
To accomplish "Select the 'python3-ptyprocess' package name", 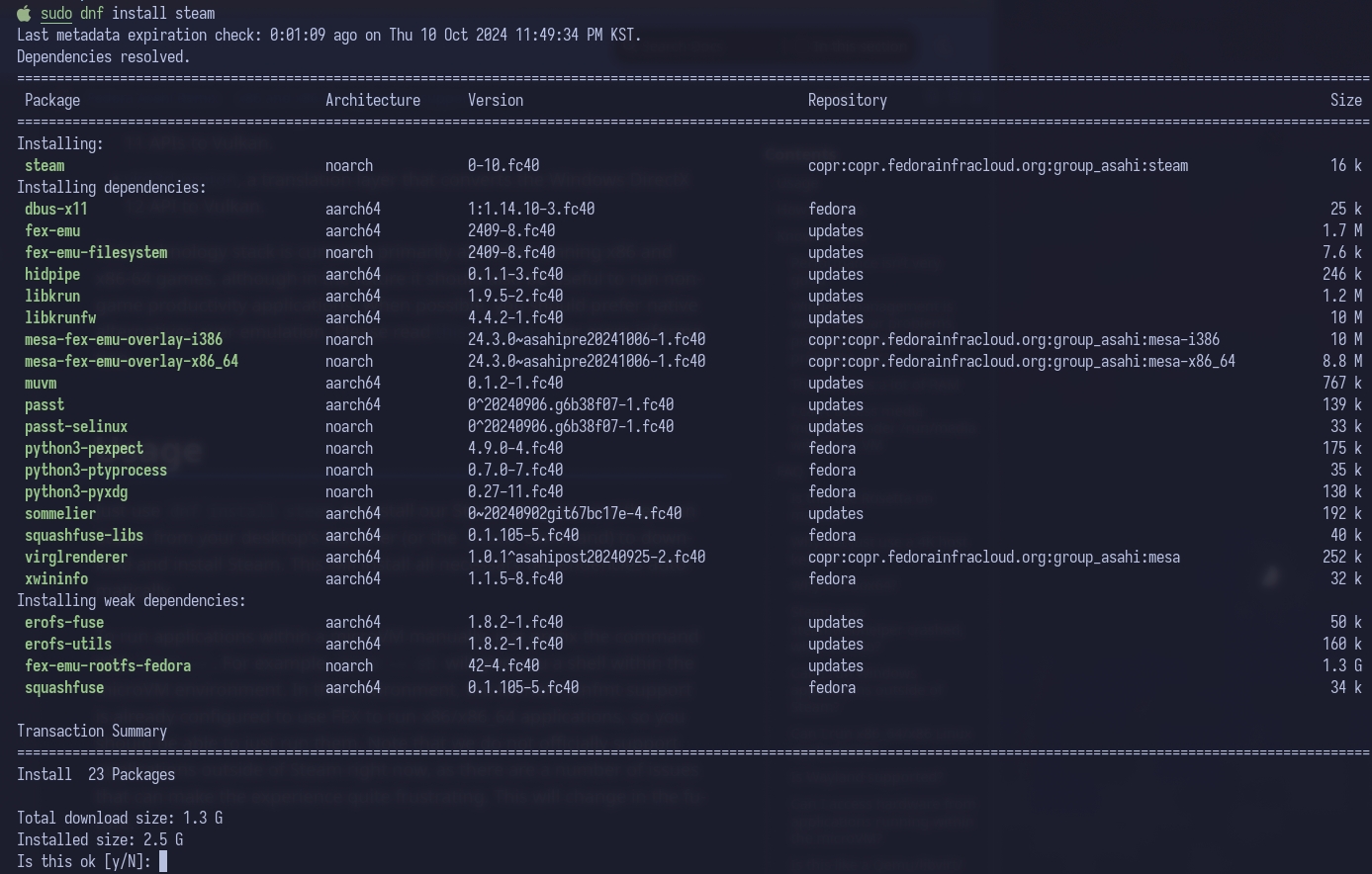I will click(96, 470).
